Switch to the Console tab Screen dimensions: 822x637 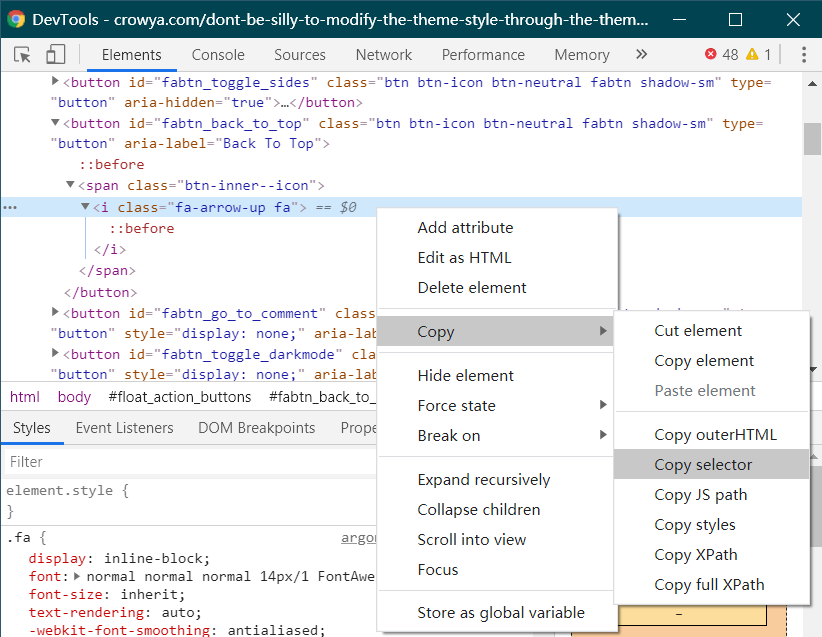[x=218, y=55]
